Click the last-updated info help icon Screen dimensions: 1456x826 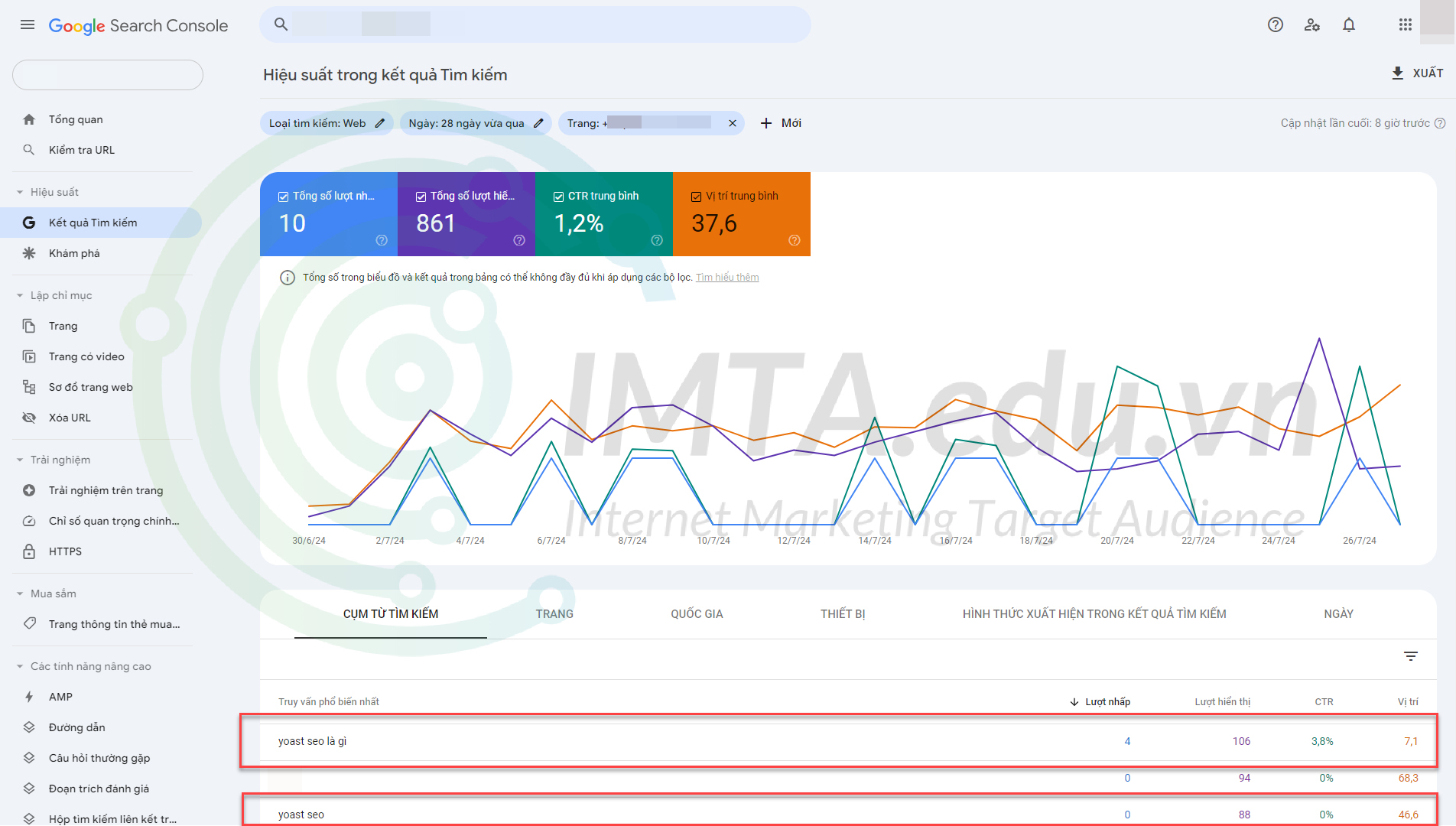pos(1440,123)
